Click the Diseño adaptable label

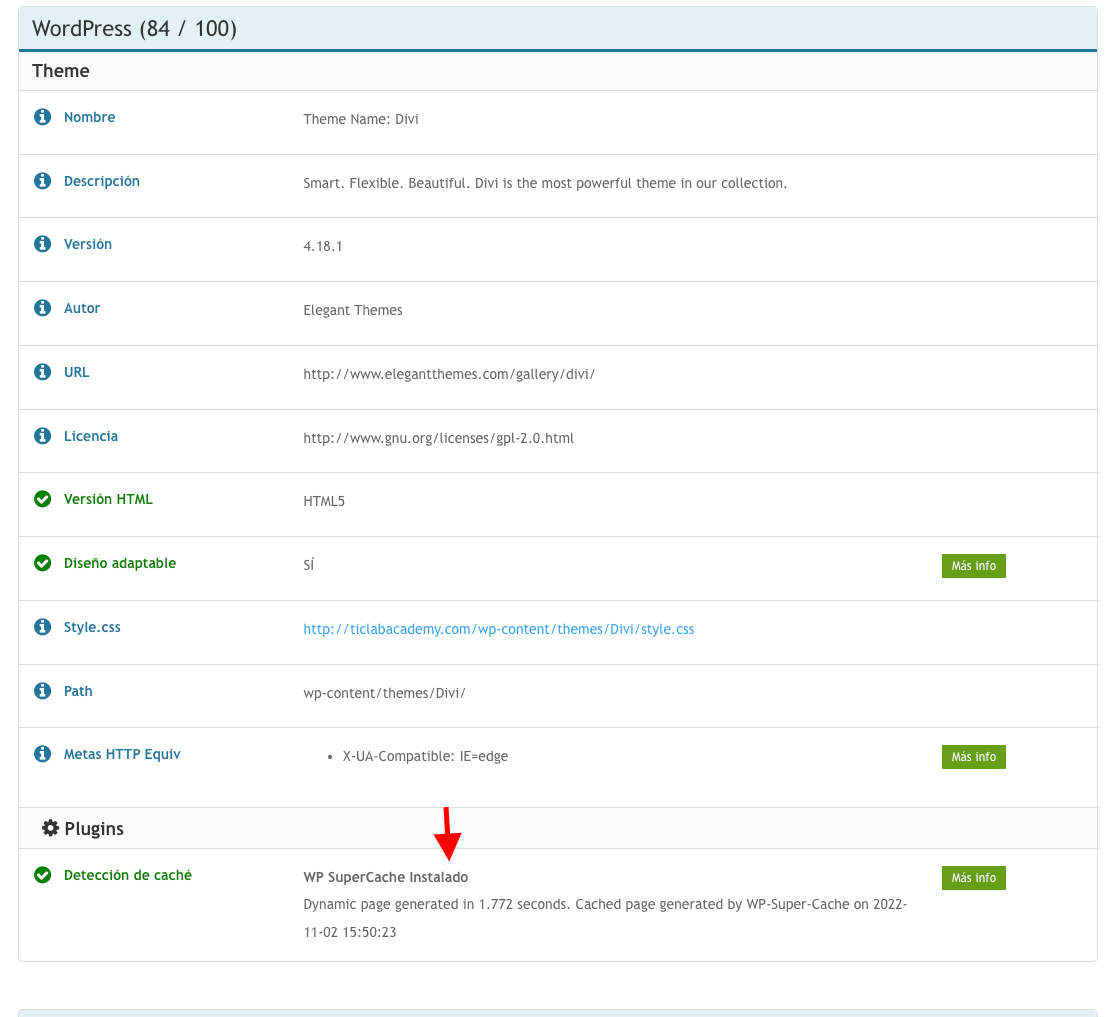120,563
